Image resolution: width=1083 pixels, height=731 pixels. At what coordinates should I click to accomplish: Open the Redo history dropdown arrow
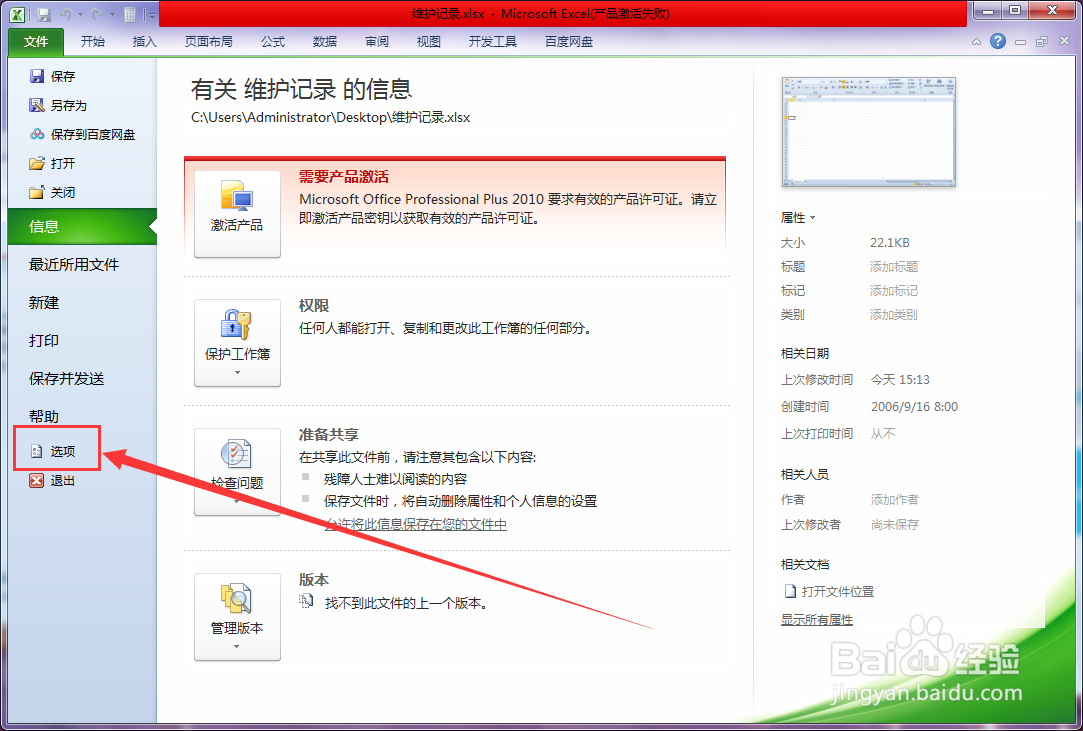pyautogui.click(x=112, y=15)
